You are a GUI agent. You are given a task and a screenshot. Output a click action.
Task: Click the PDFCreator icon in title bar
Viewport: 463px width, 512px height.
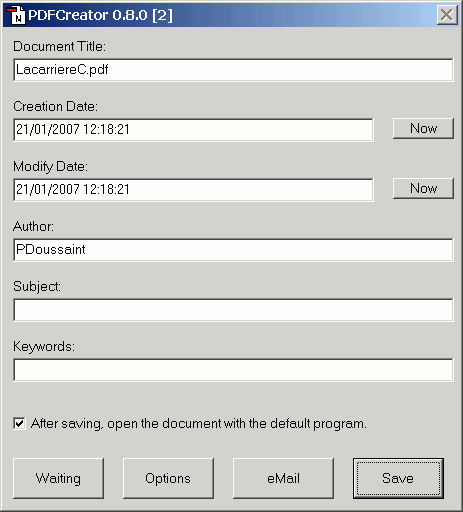tap(16, 15)
